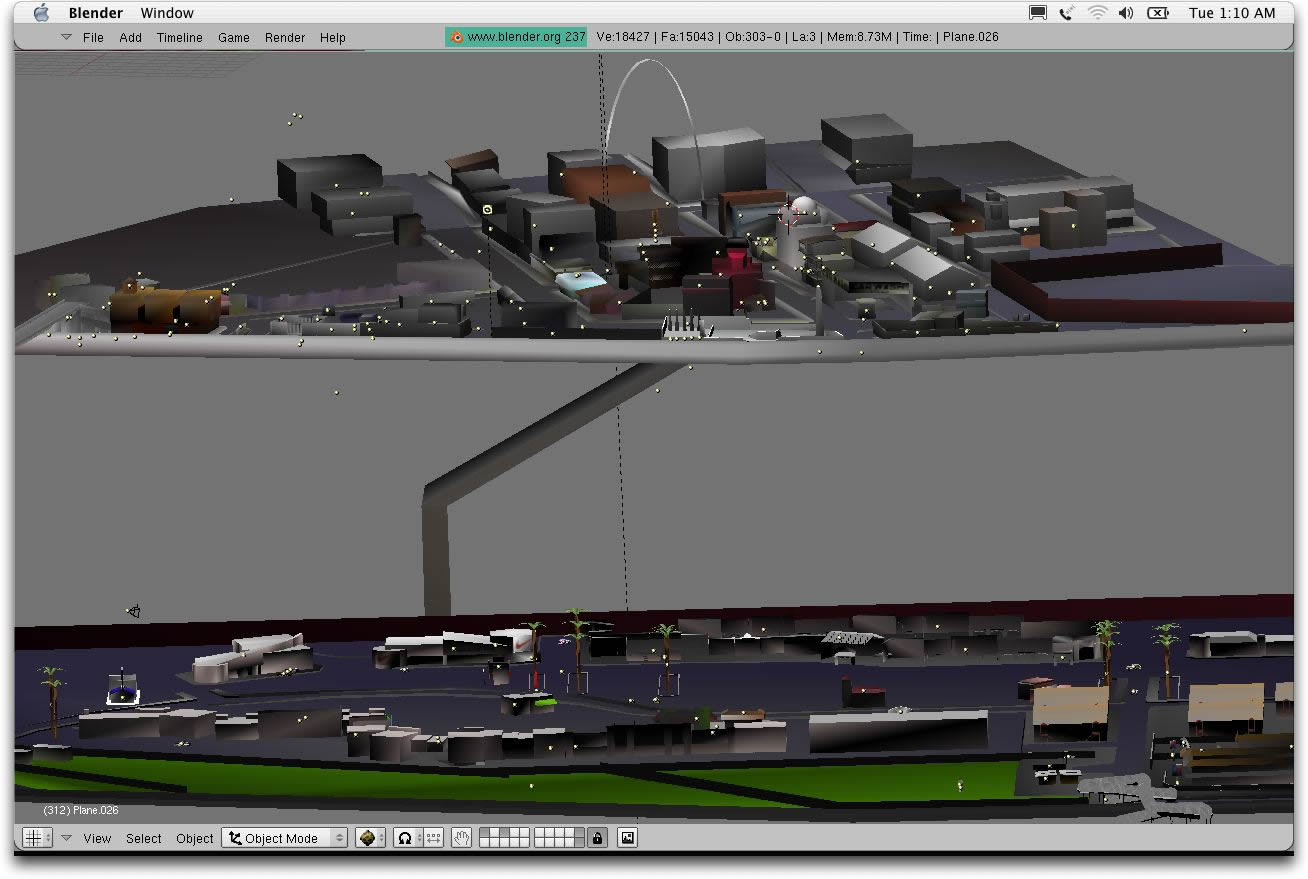Click the rotation/scaling pivot icon
Image resolution: width=1308 pixels, height=879 pixels.
pyautogui.click(x=405, y=838)
